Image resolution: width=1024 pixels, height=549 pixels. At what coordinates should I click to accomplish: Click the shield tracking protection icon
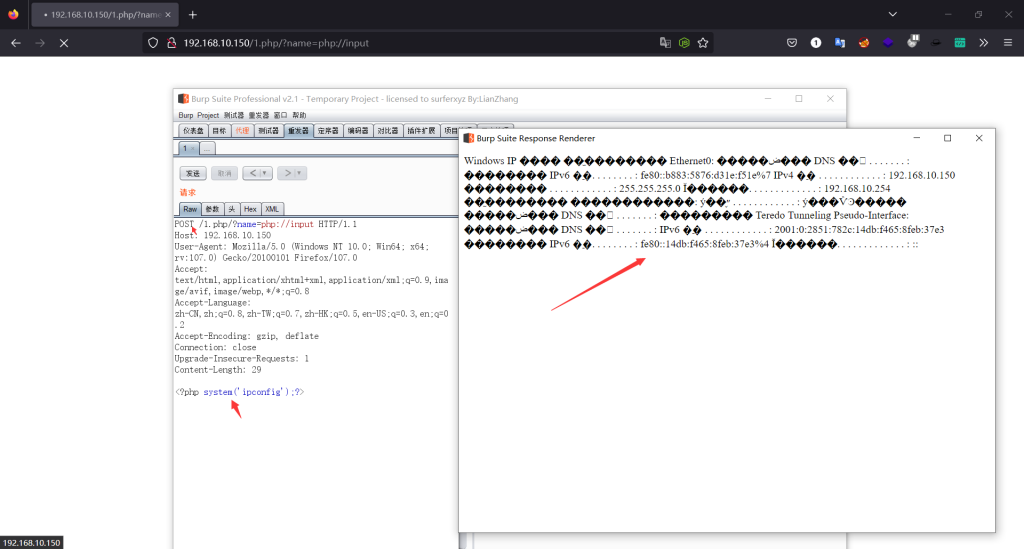point(152,43)
